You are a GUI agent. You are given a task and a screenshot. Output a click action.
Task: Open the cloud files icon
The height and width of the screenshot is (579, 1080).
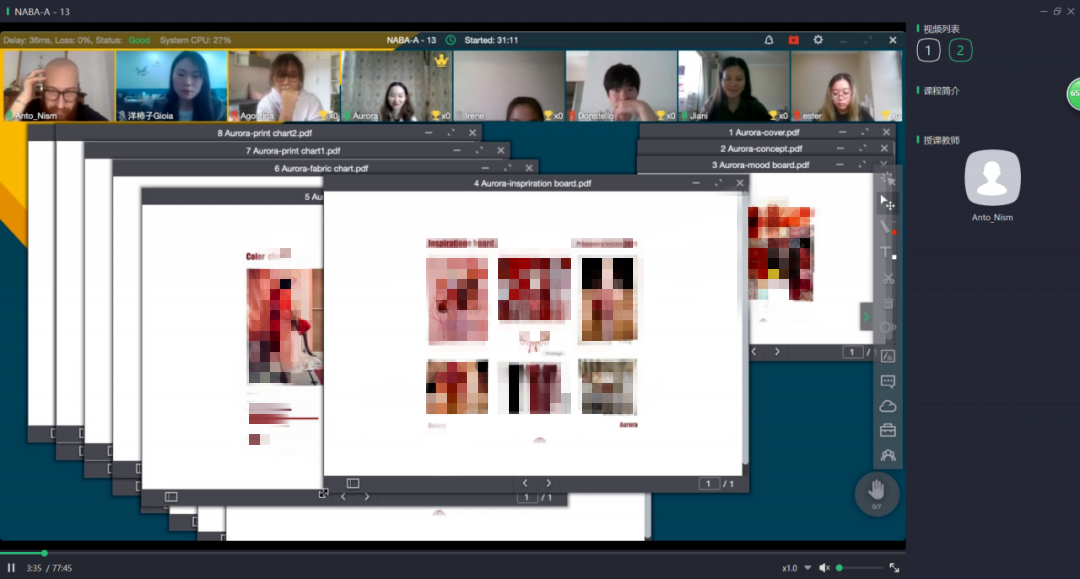coord(888,406)
